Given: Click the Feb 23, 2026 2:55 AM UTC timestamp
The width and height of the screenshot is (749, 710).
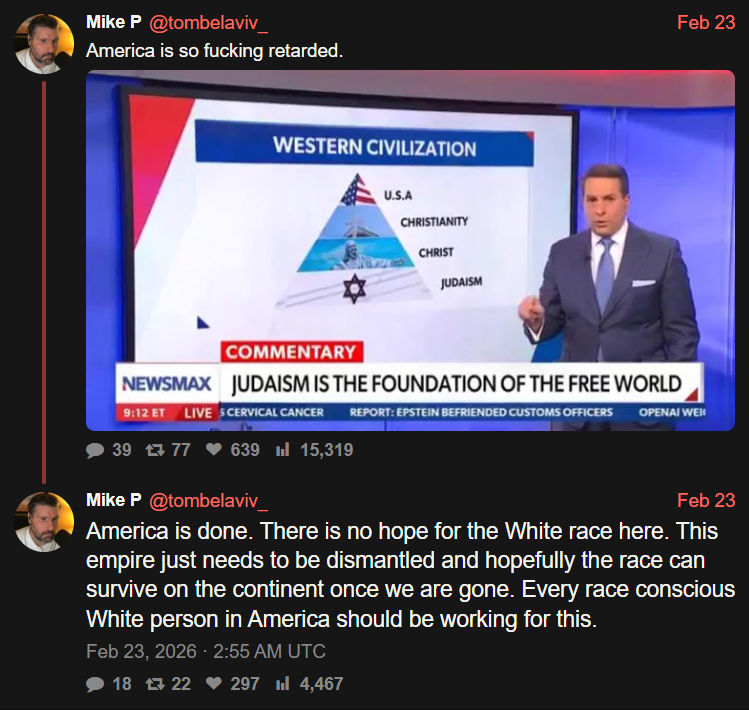Looking at the screenshot, I should tap(206, 651).
